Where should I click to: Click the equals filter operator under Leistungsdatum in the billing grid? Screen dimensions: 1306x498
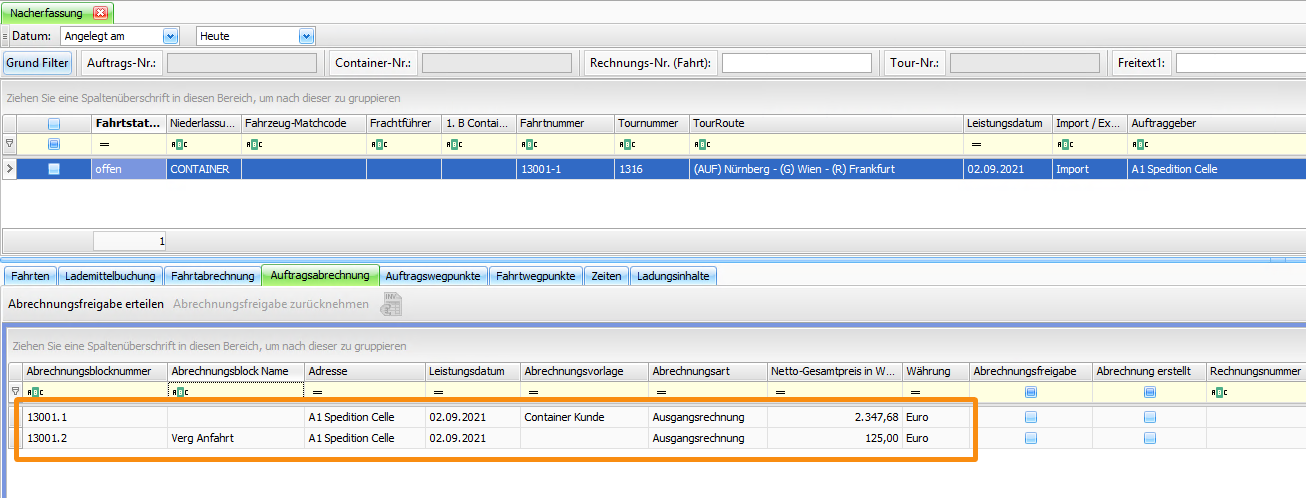coord(435,392)
